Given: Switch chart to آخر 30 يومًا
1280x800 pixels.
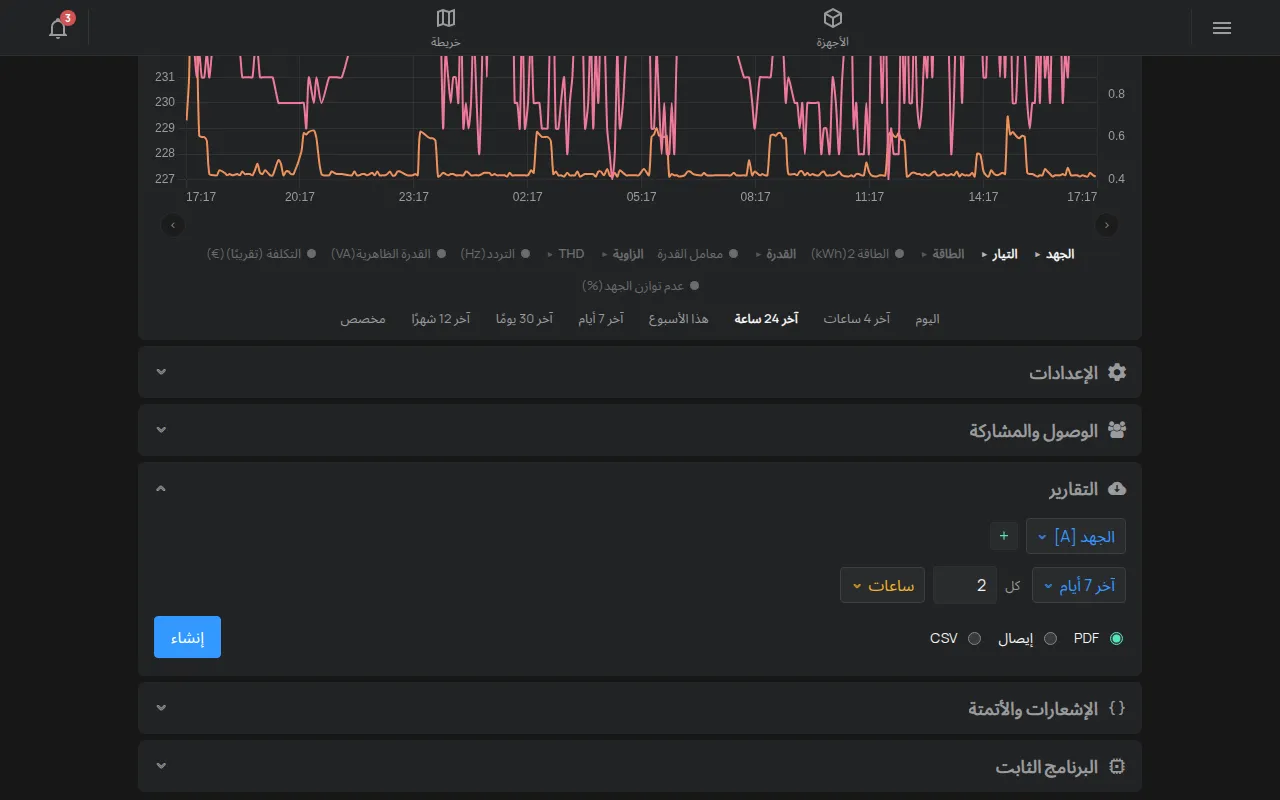Looking at the screenshot, I should click(x=524, y=319).
